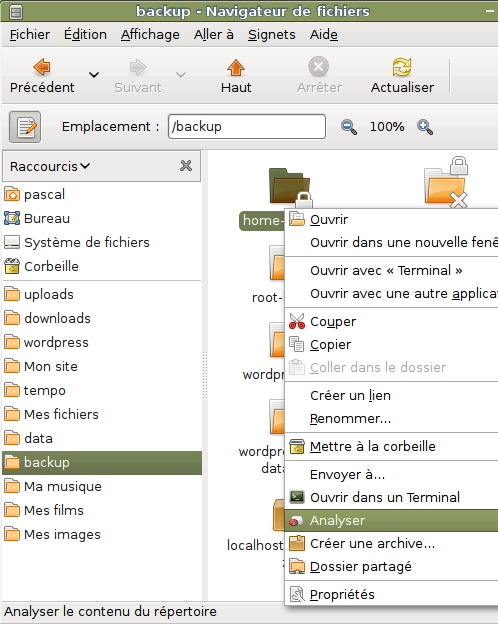Toggle the location edit mode button
The image size is (498, 624).
click(x=25, y=127)
